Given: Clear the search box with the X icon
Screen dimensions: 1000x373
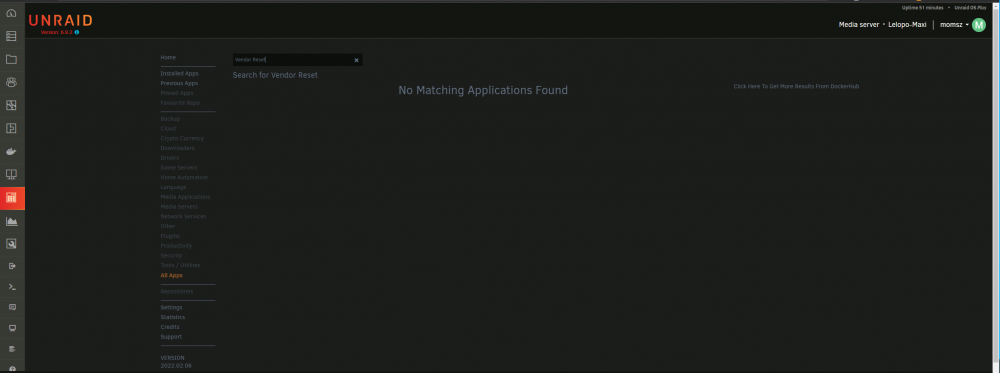Looking at the screenshot, I should pyautogui.click(x=357, y=60).
